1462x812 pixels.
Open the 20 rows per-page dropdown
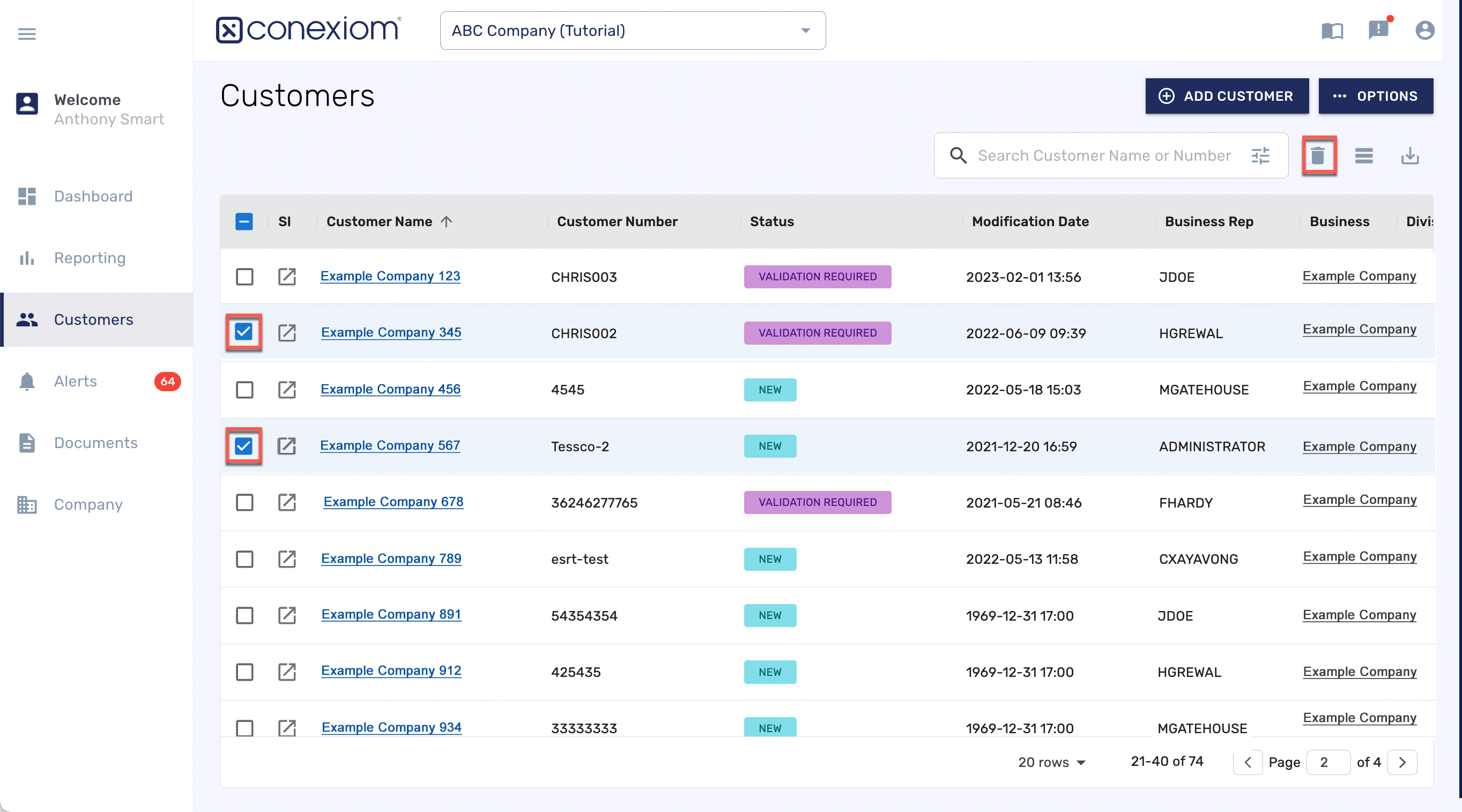coord(1051,762)
